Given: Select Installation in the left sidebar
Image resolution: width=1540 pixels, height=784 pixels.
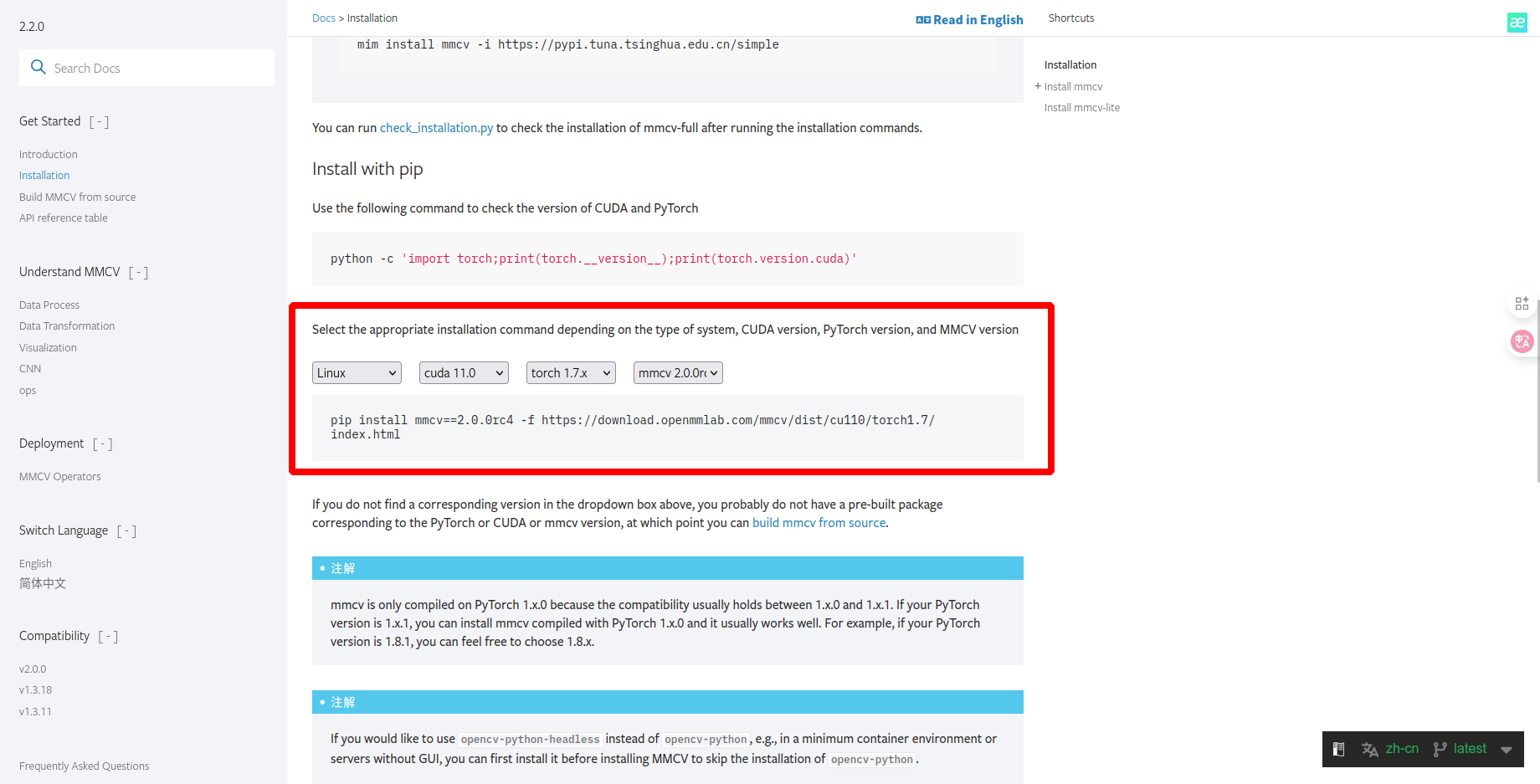Looking at the screenshot, I should tap(44, 176).
